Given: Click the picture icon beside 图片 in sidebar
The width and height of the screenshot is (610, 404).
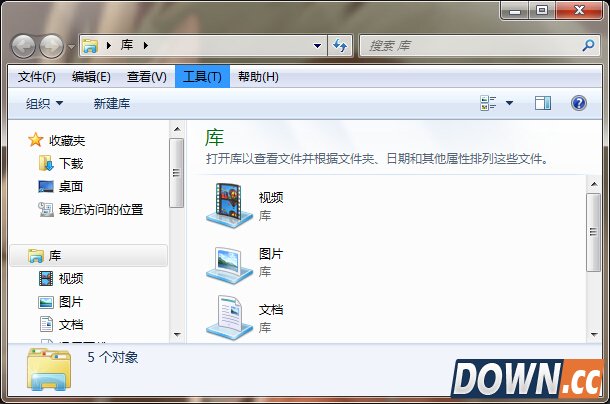Looking at the screenshot, I should coord(46,302).
